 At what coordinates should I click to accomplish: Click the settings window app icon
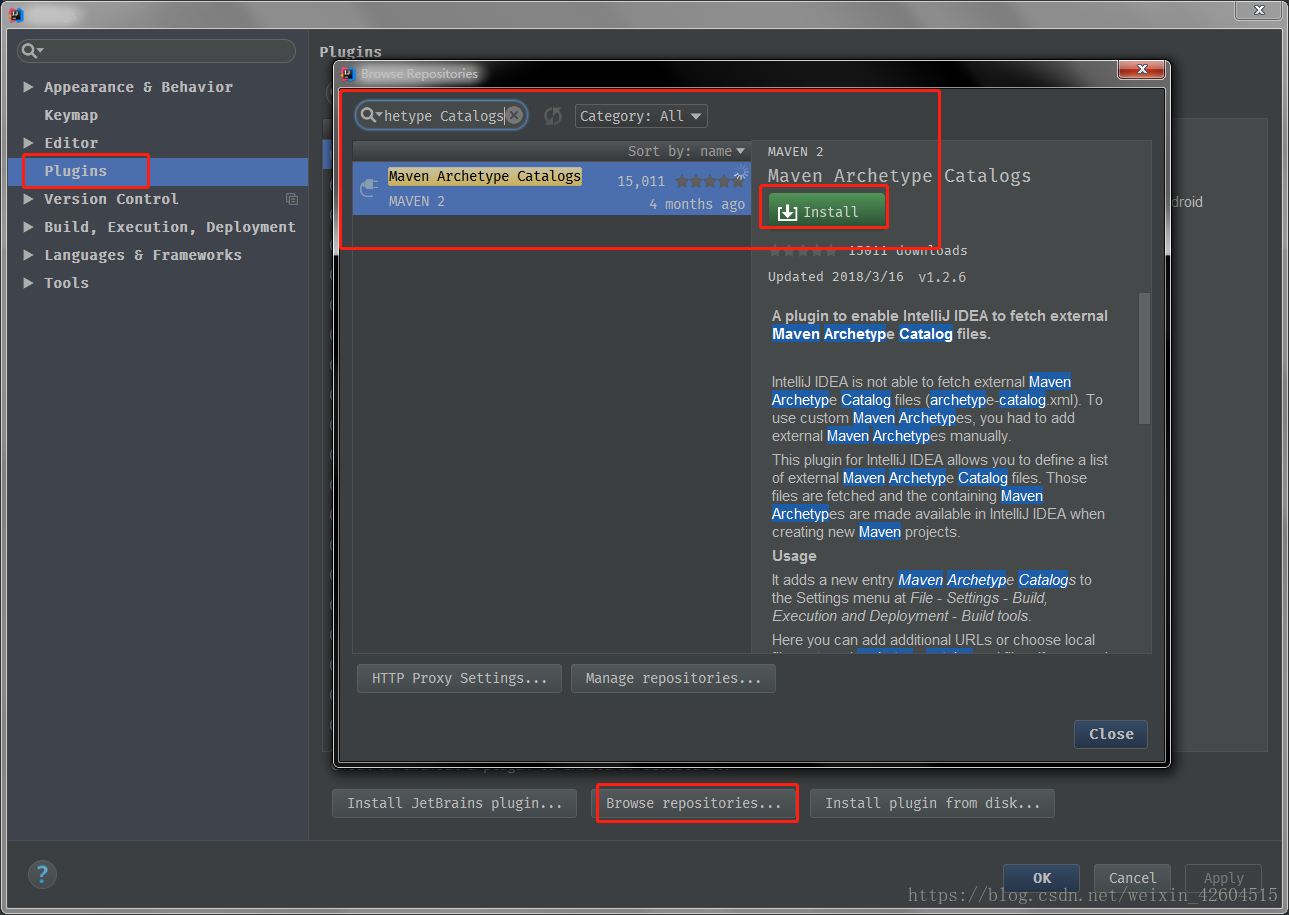16,14
